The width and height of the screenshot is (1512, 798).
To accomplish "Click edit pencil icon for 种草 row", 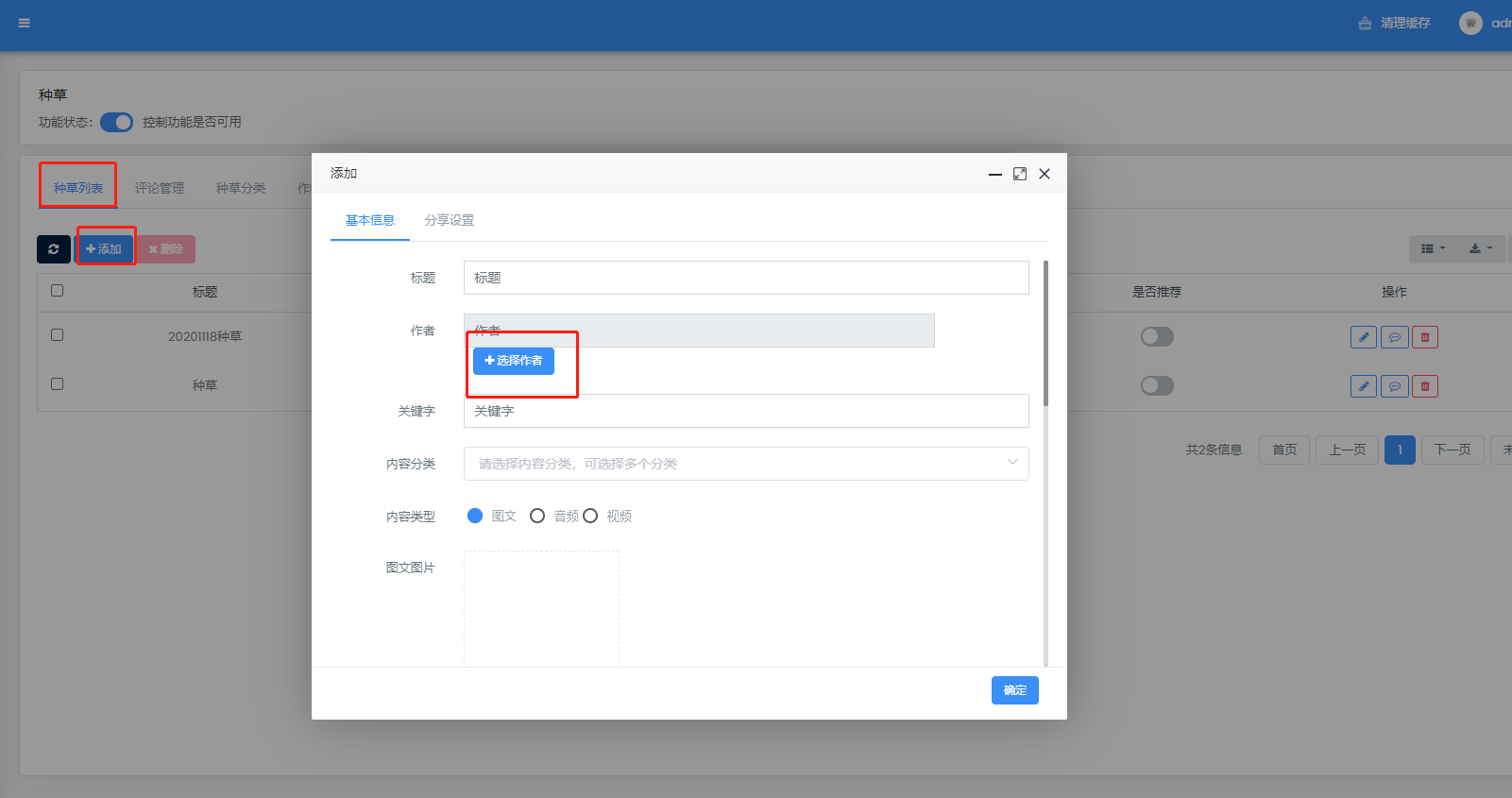I will pyautogui.click(x=1363, y=386).
